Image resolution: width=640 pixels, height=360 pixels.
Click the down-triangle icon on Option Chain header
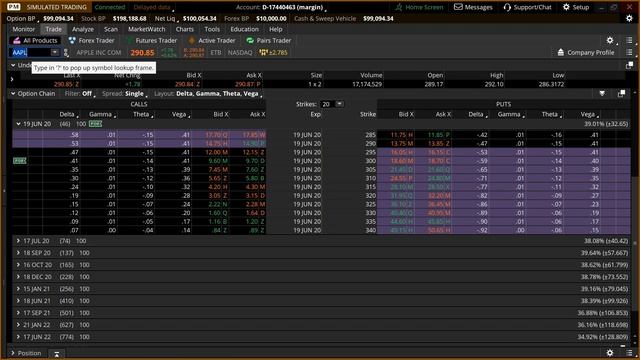[x=602, y=94]
